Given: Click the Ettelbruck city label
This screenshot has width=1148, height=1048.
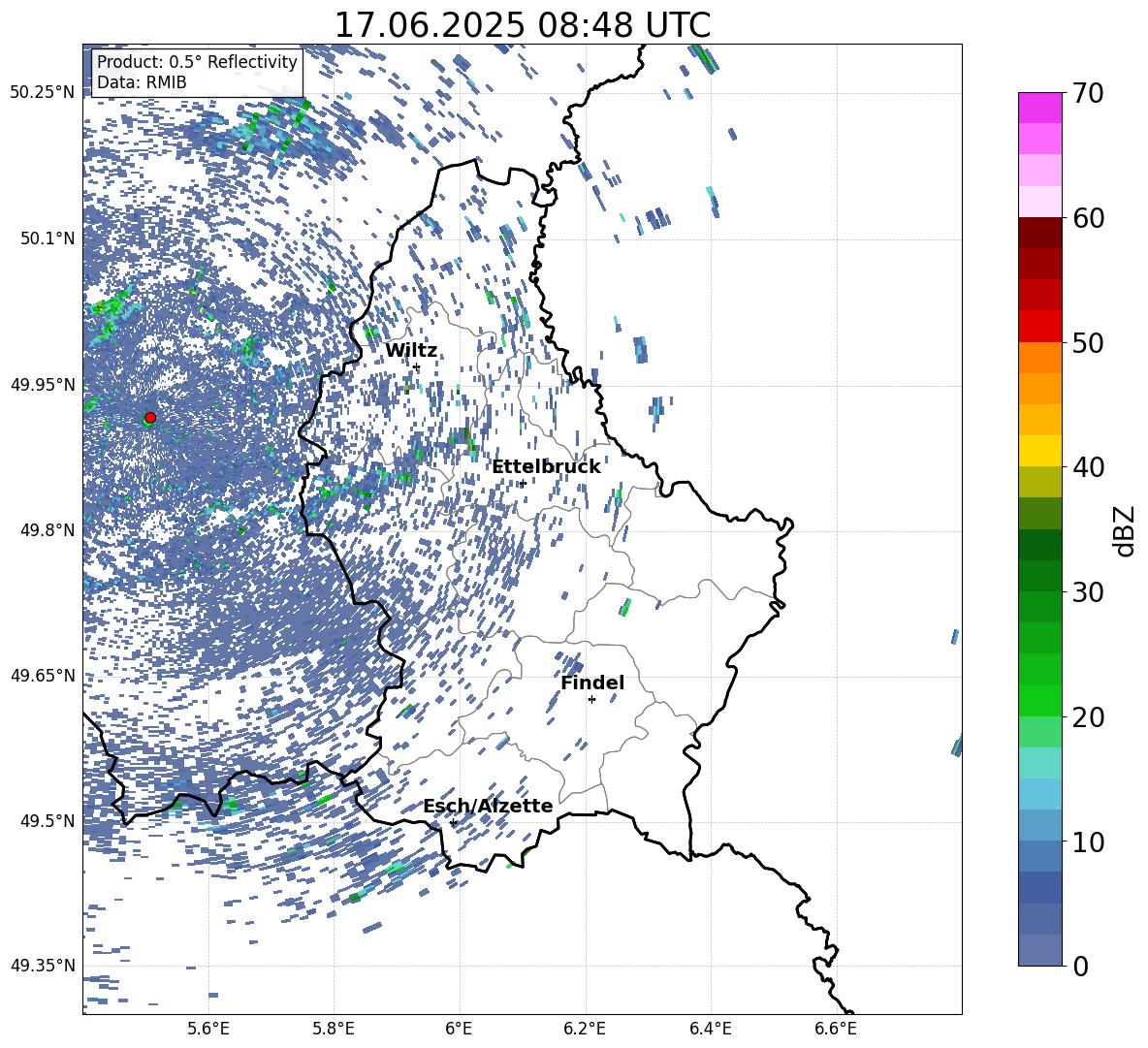Looking at the screenshot, I should pyautogui.click(x=546, y=467).
